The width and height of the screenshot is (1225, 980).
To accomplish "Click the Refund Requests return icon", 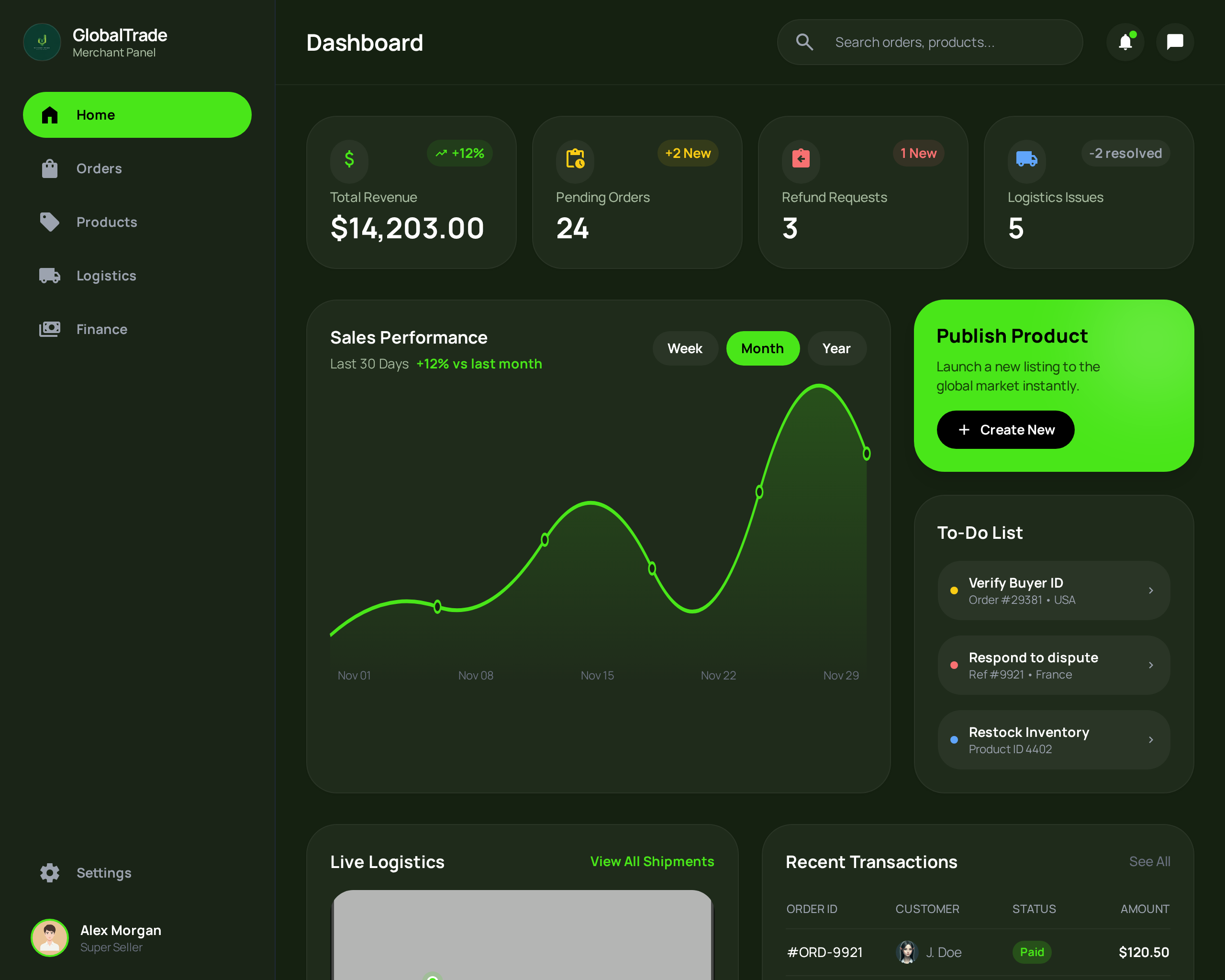I will (801, 159).
